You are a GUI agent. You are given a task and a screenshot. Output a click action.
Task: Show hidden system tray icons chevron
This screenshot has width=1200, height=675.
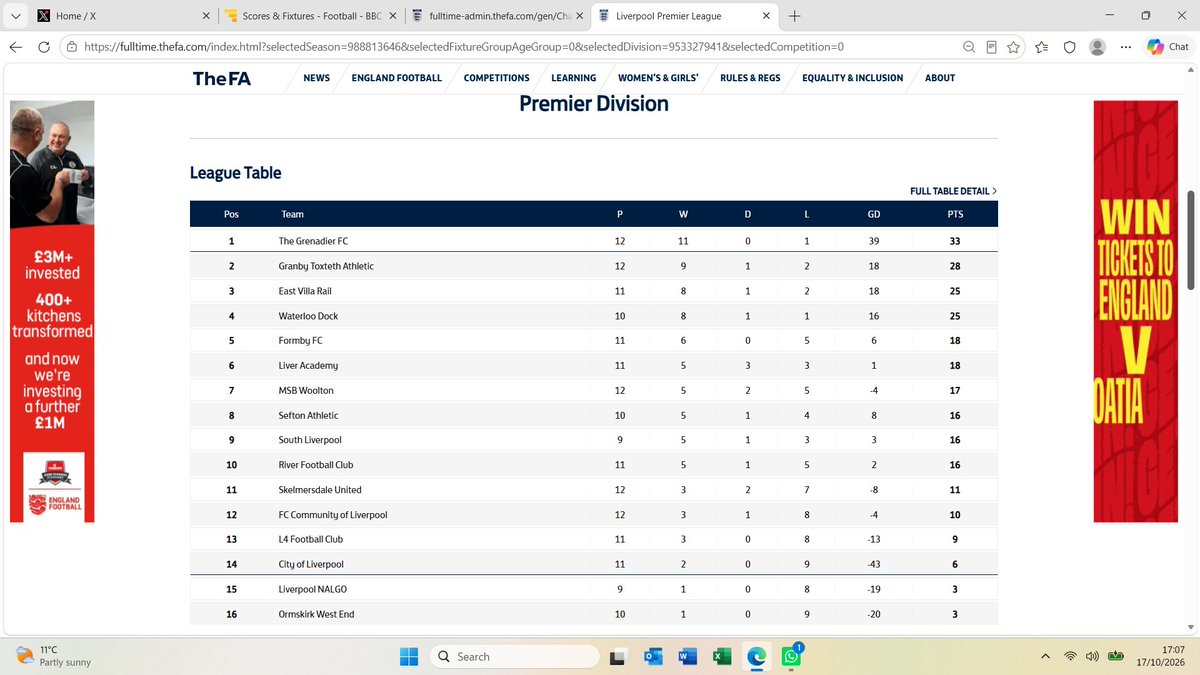coord(1046,656)
